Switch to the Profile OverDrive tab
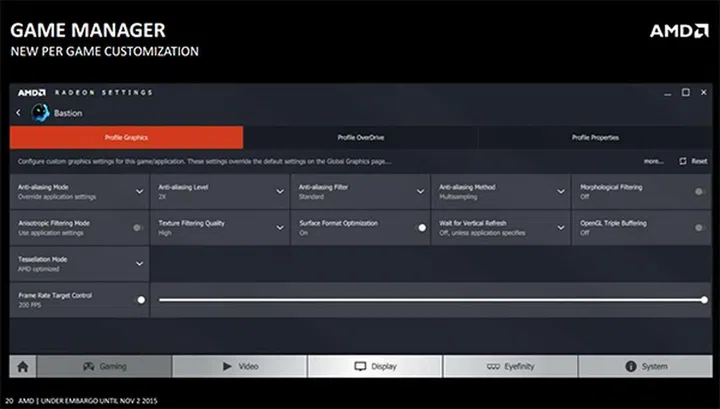 coord(360,138)
